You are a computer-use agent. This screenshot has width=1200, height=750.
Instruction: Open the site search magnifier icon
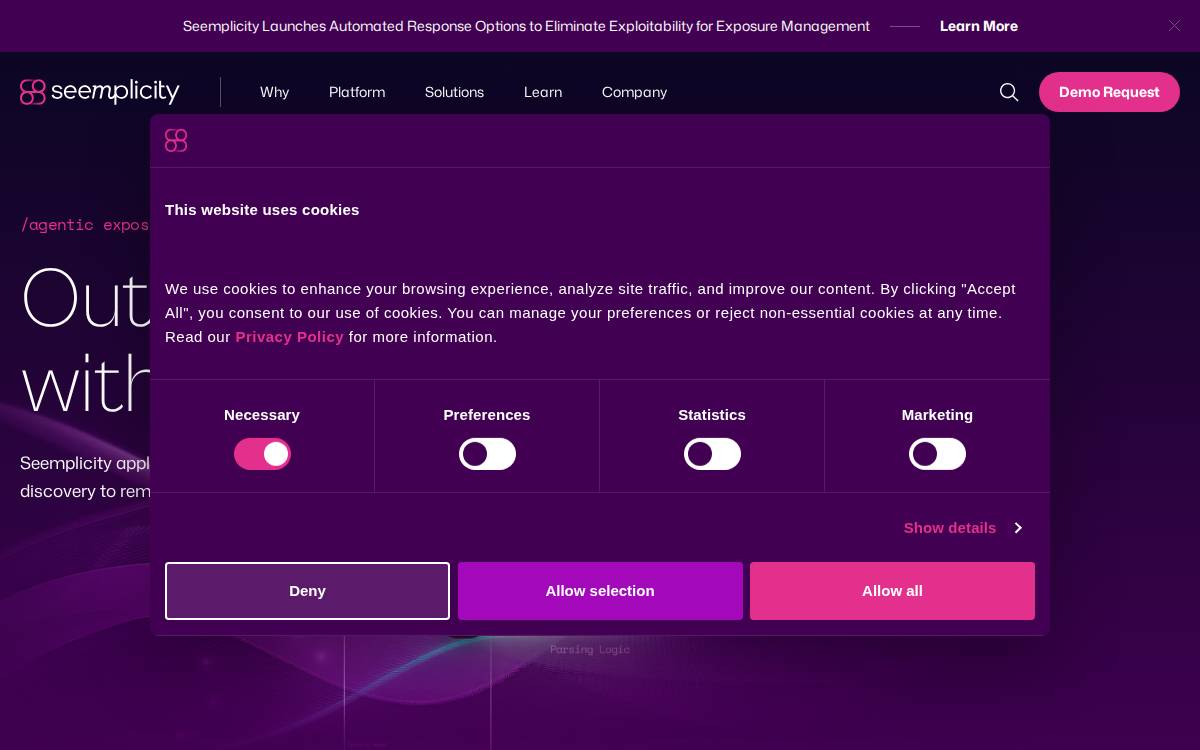coord(1009,92)
